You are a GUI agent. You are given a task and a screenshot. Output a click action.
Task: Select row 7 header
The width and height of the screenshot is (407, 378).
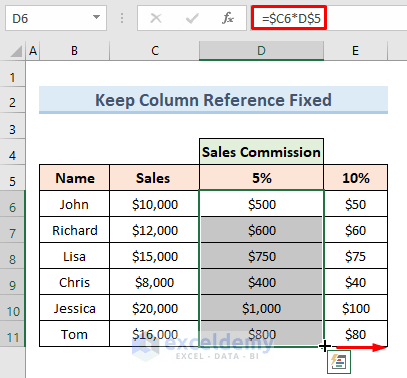point(13,230)
